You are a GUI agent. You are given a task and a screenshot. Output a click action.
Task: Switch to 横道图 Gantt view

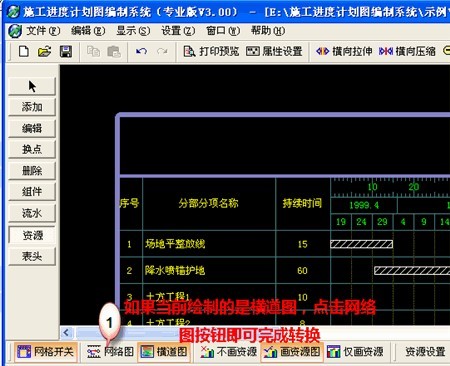click(164, 352)
